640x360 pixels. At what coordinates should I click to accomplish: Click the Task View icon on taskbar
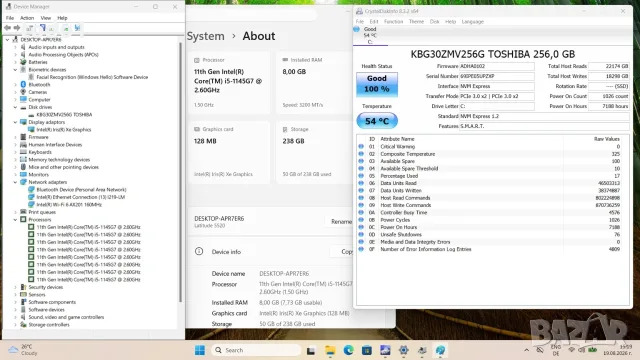tap(311, 350)
